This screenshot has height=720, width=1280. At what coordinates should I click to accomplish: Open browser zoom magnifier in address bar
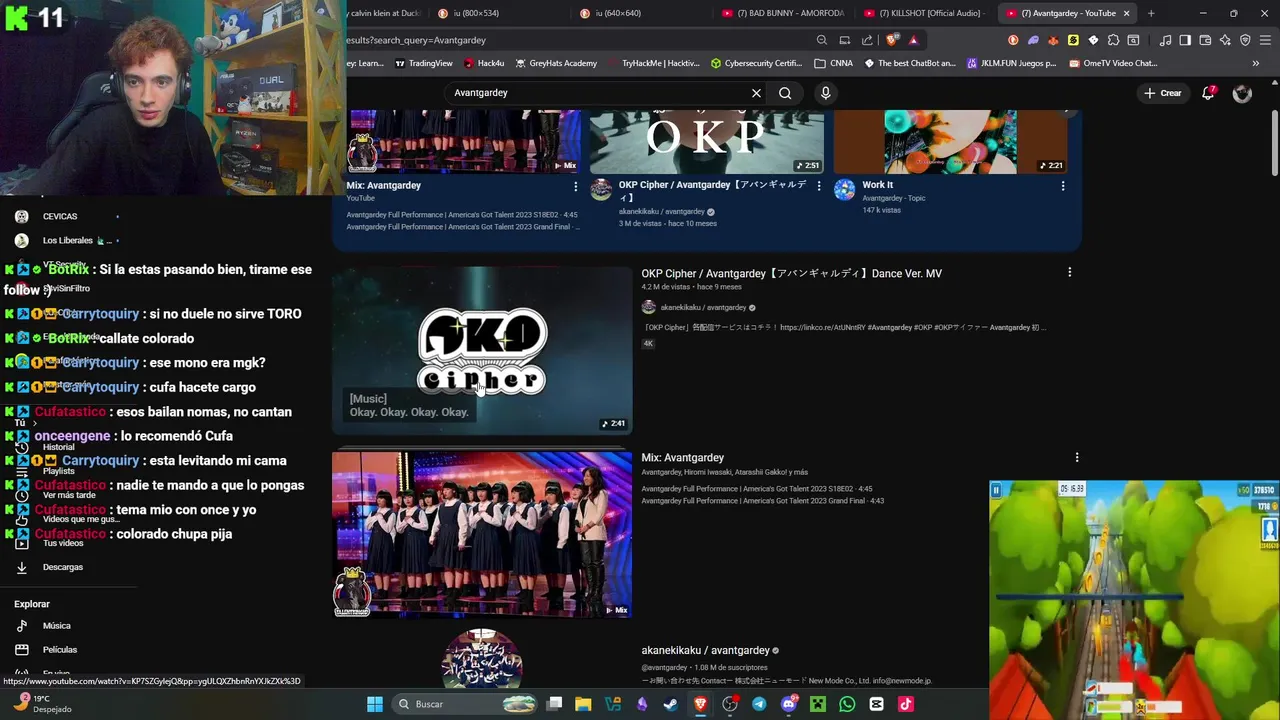[x=822, y=40]
